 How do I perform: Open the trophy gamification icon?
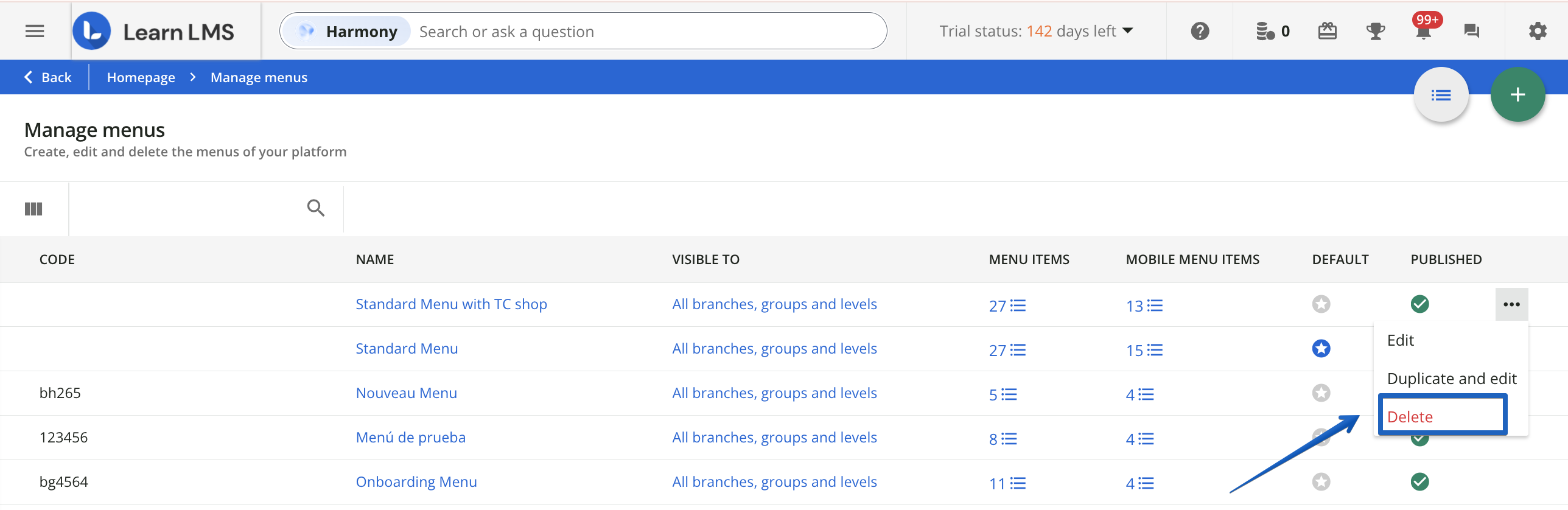click(x=1375, y=31)
